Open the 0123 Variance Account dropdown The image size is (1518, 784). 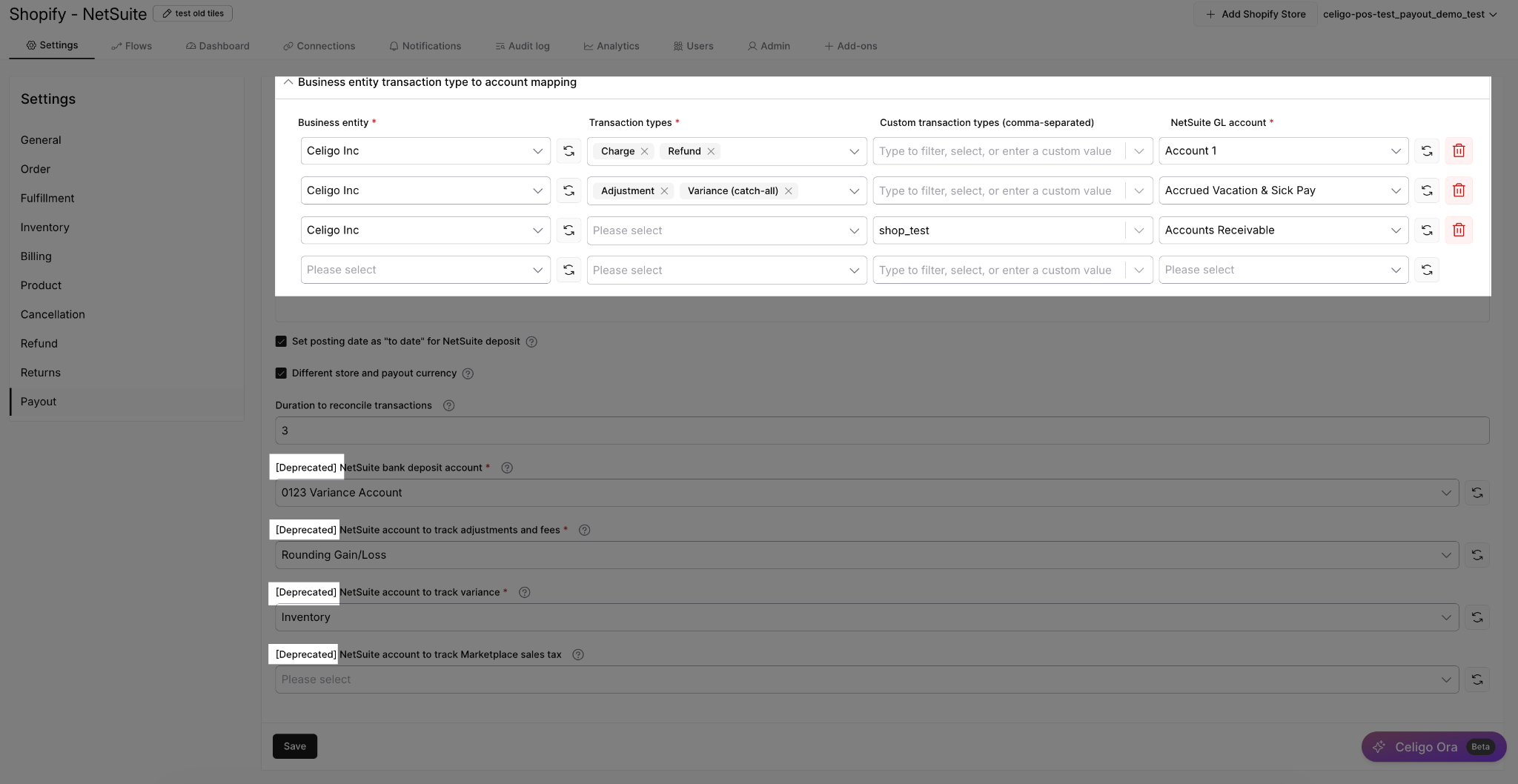866,493
